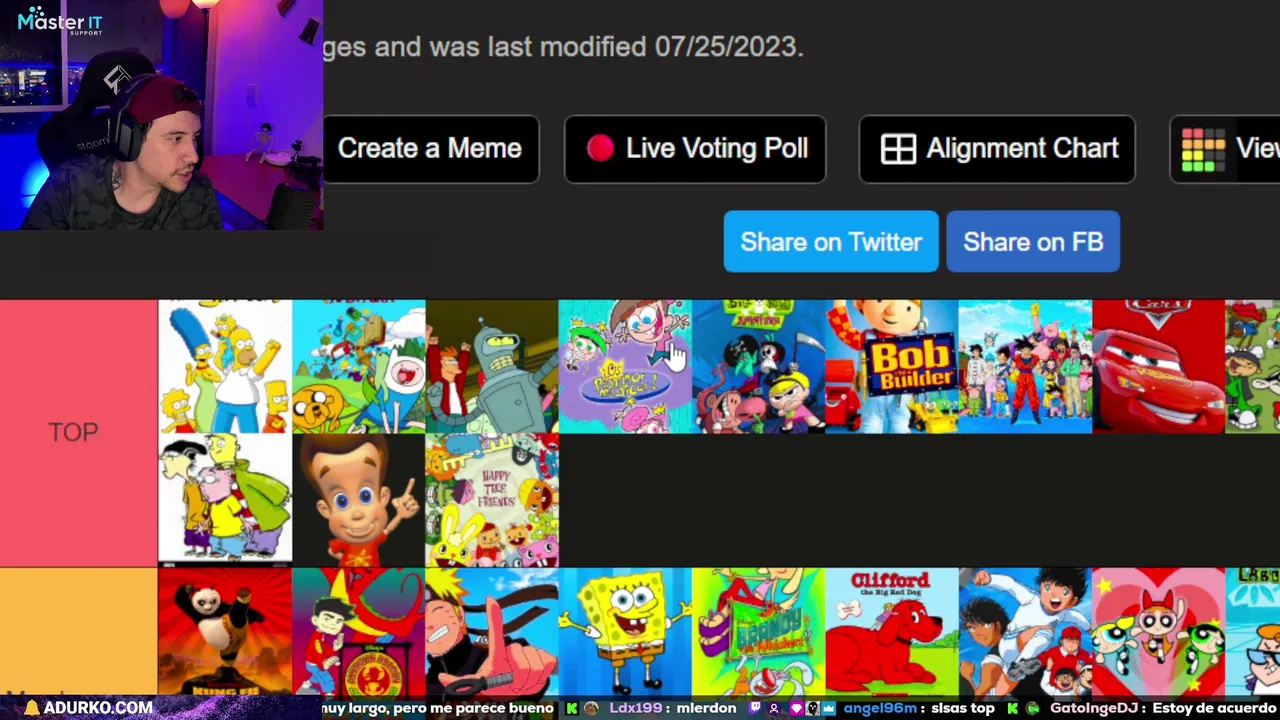Share the tier list on Twitter
Viewport: 1280px width, 720px height.
(831, 241)
